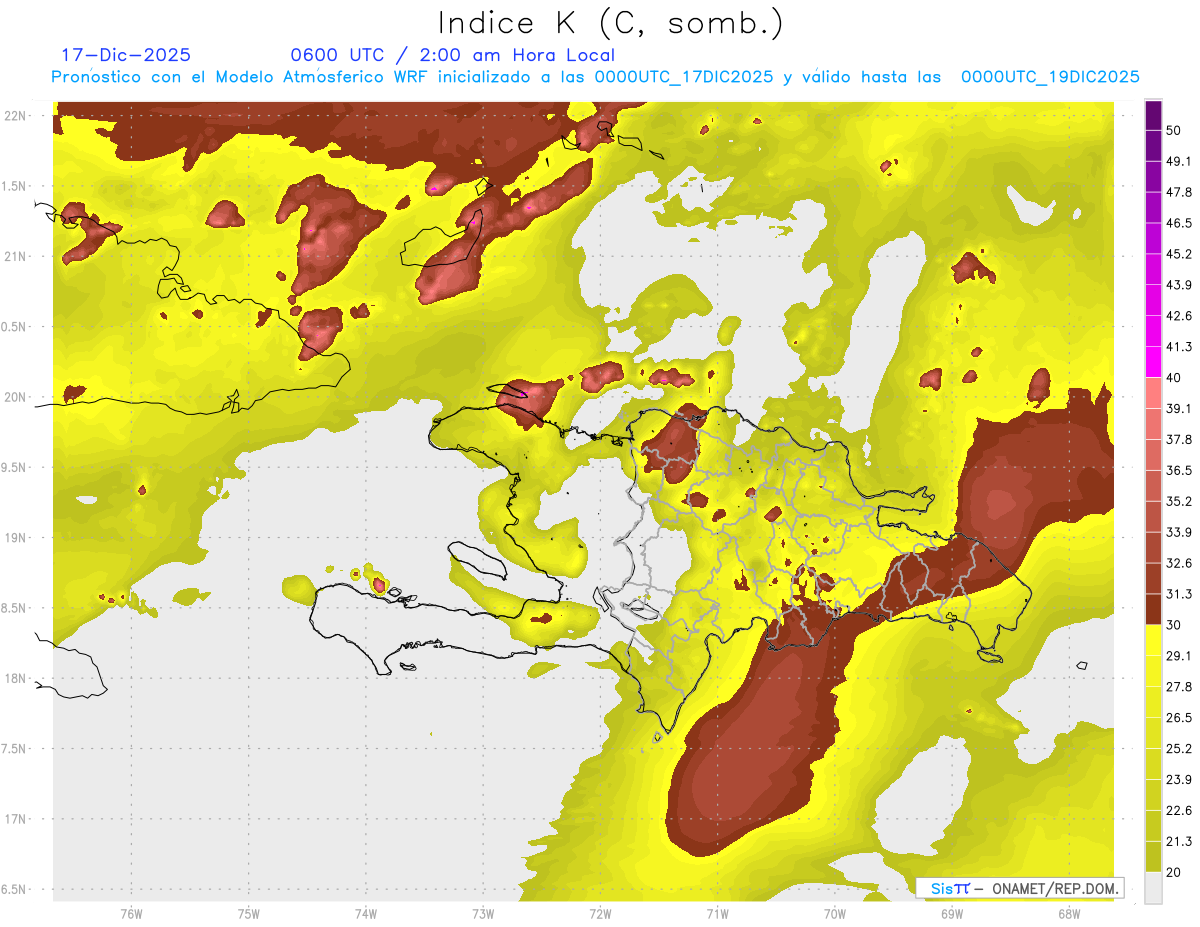The image size is (1200, 927).
Task: Select the '17-Dic-2025' date label
Action: point(126,55)
